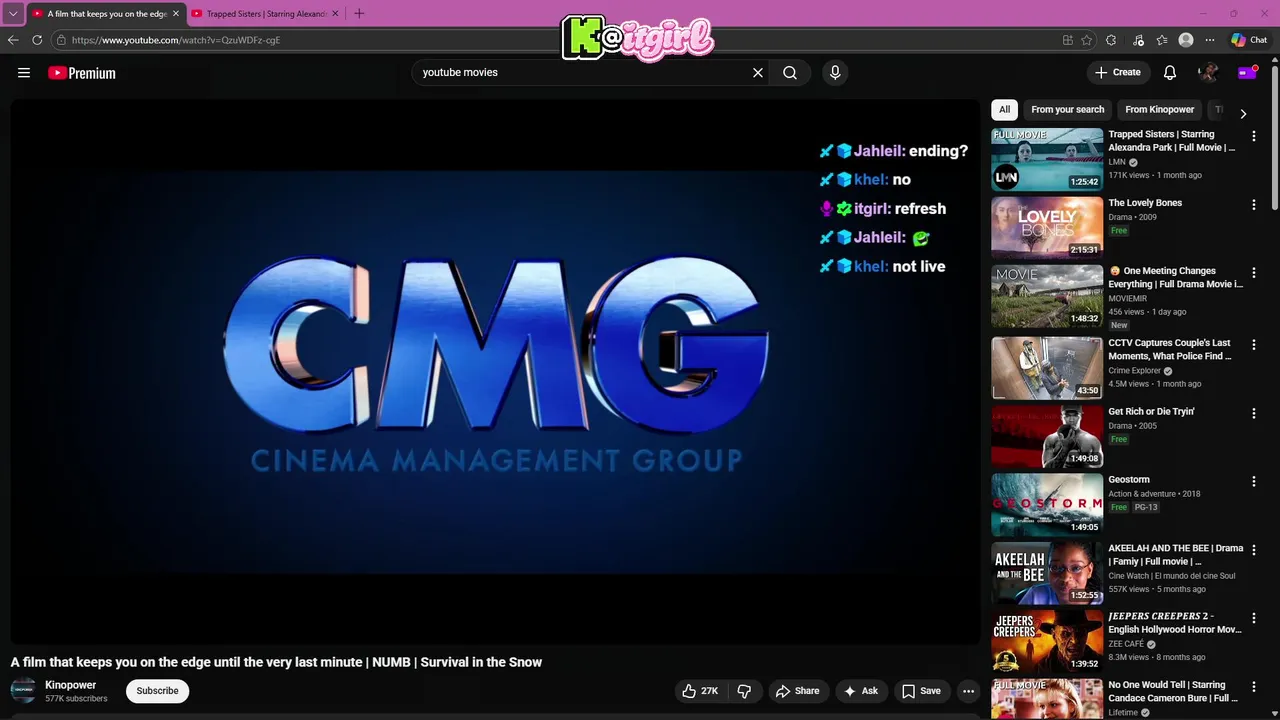Open the Kinopower channel avatar

pos(23,691)
